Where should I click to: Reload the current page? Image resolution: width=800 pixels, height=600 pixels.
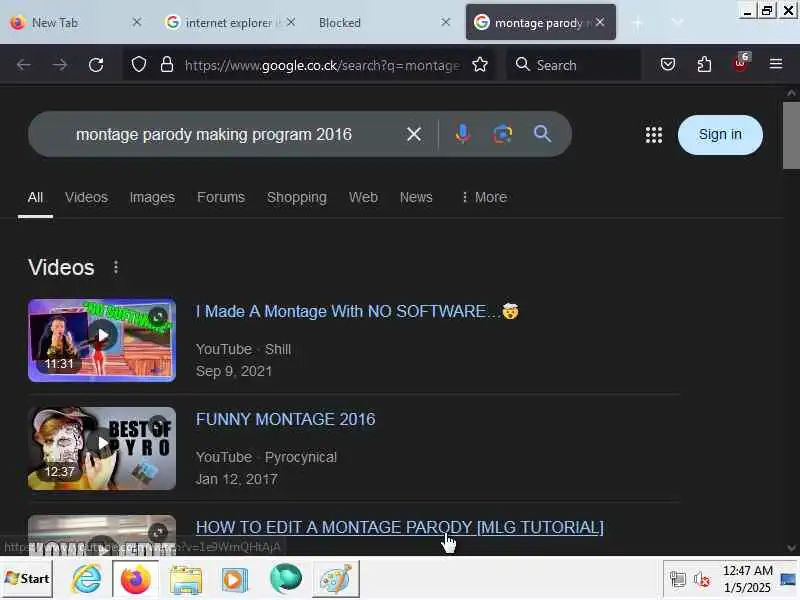(96, 65)
